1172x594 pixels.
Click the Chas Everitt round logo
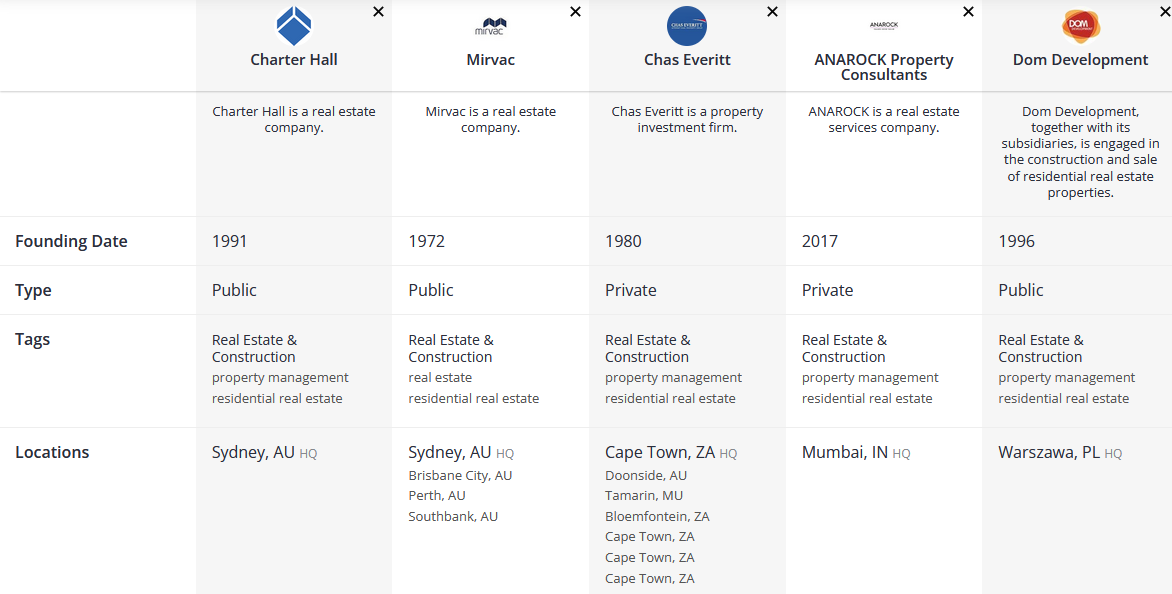pyautogui.click(x=687, y=26)
